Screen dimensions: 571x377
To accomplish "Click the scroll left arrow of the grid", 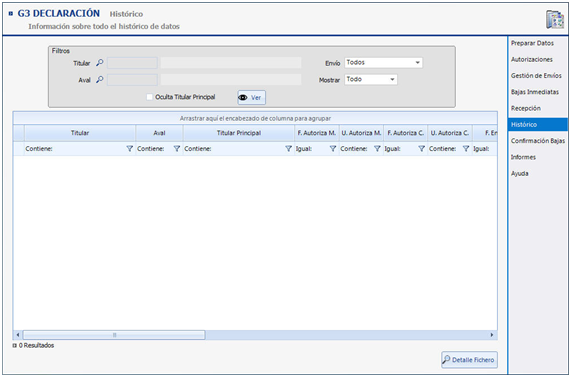I will click(18, 335).
